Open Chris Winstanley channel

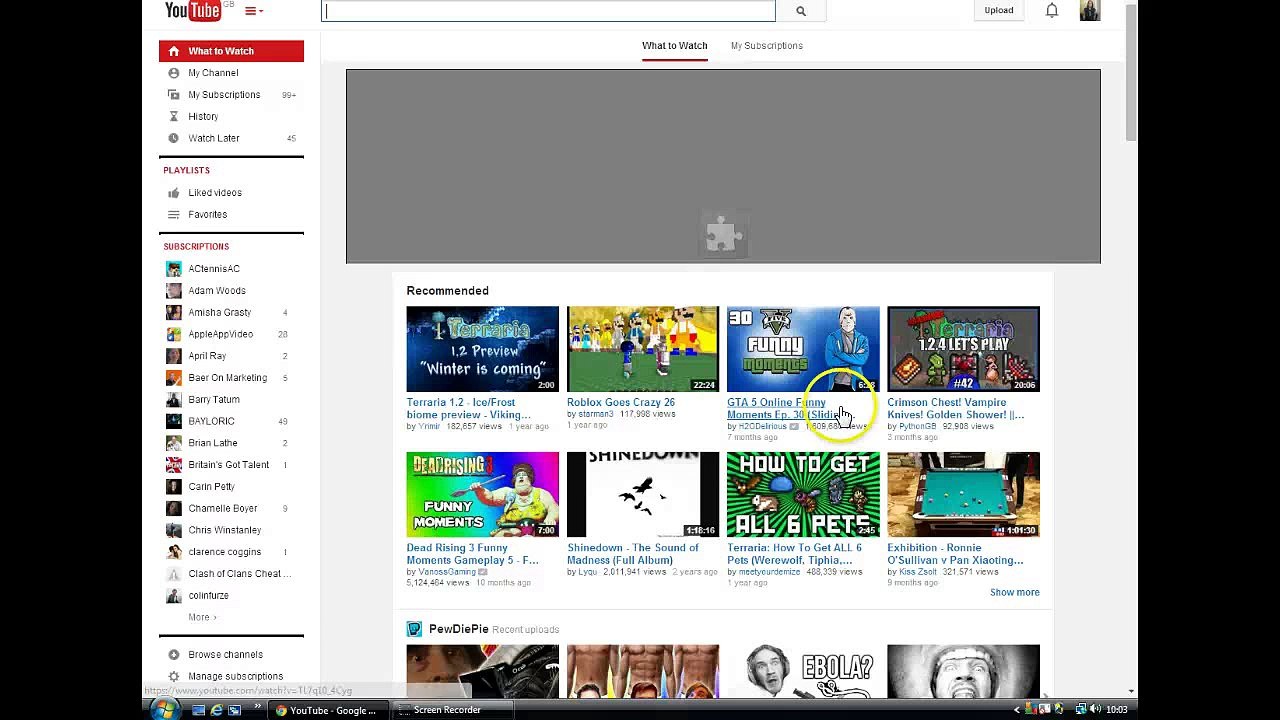[225, 531]
